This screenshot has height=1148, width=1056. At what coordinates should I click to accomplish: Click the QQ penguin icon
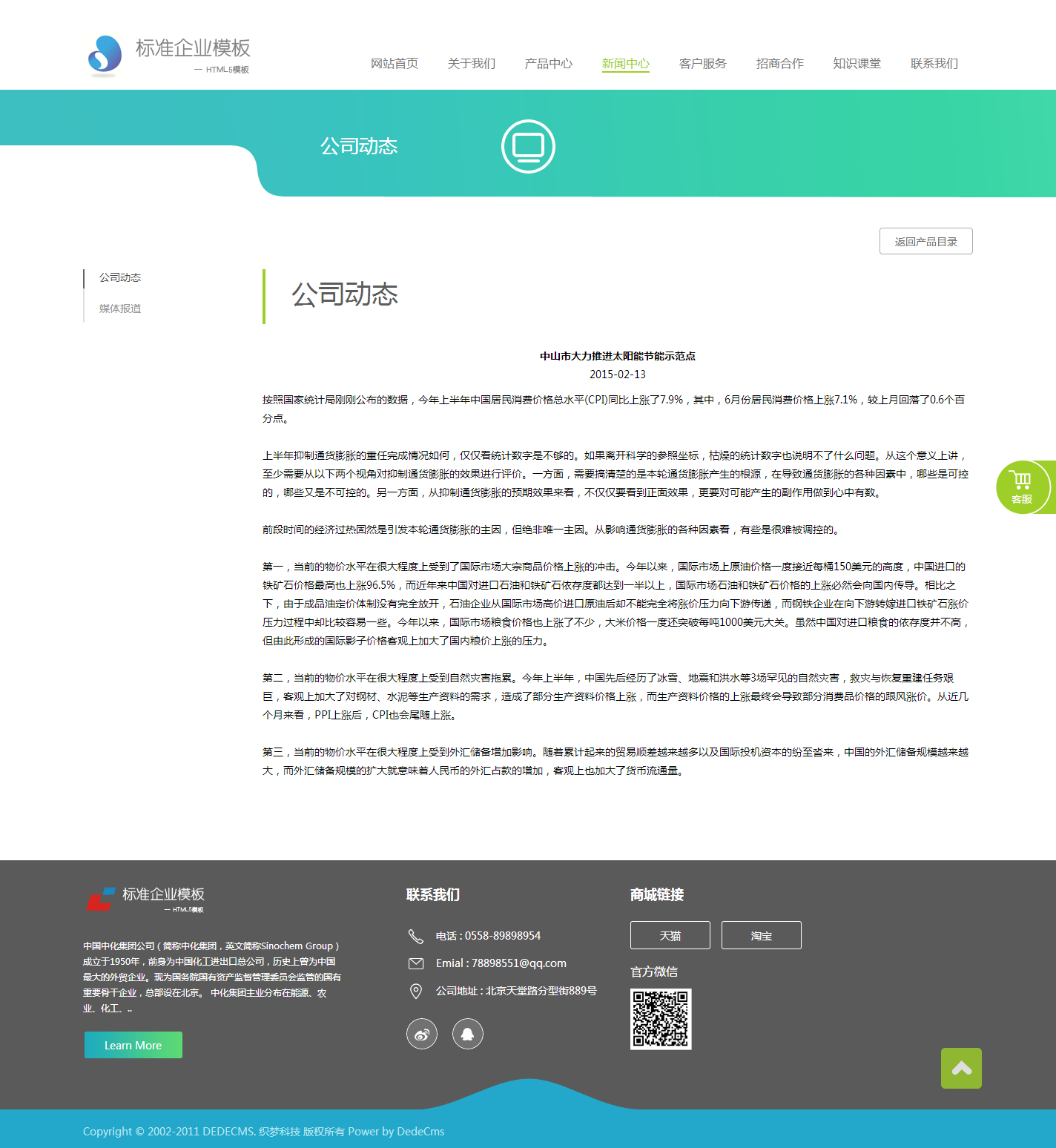click(468, 1034)
